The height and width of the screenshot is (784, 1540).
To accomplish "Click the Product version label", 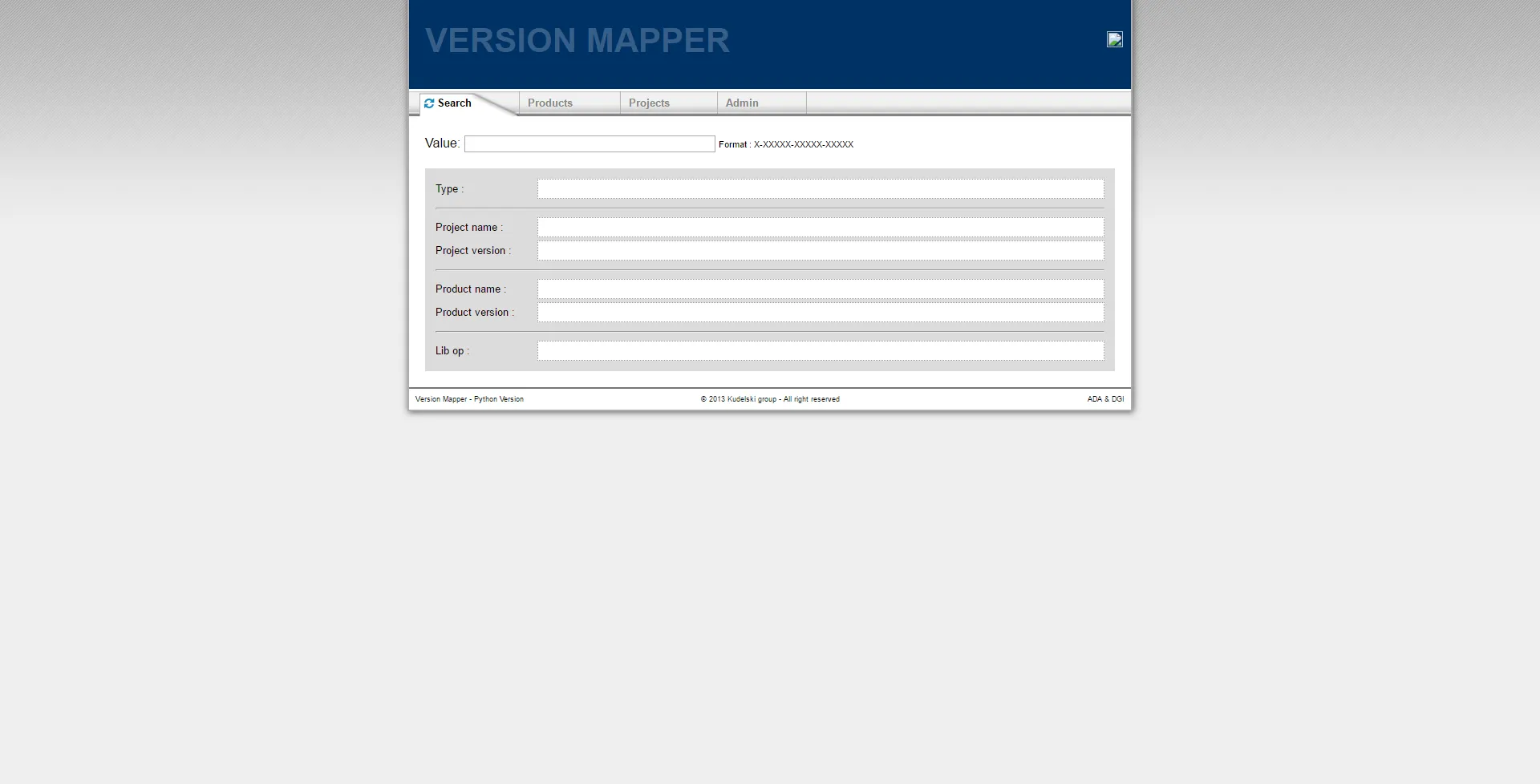I will pos(475,313).
